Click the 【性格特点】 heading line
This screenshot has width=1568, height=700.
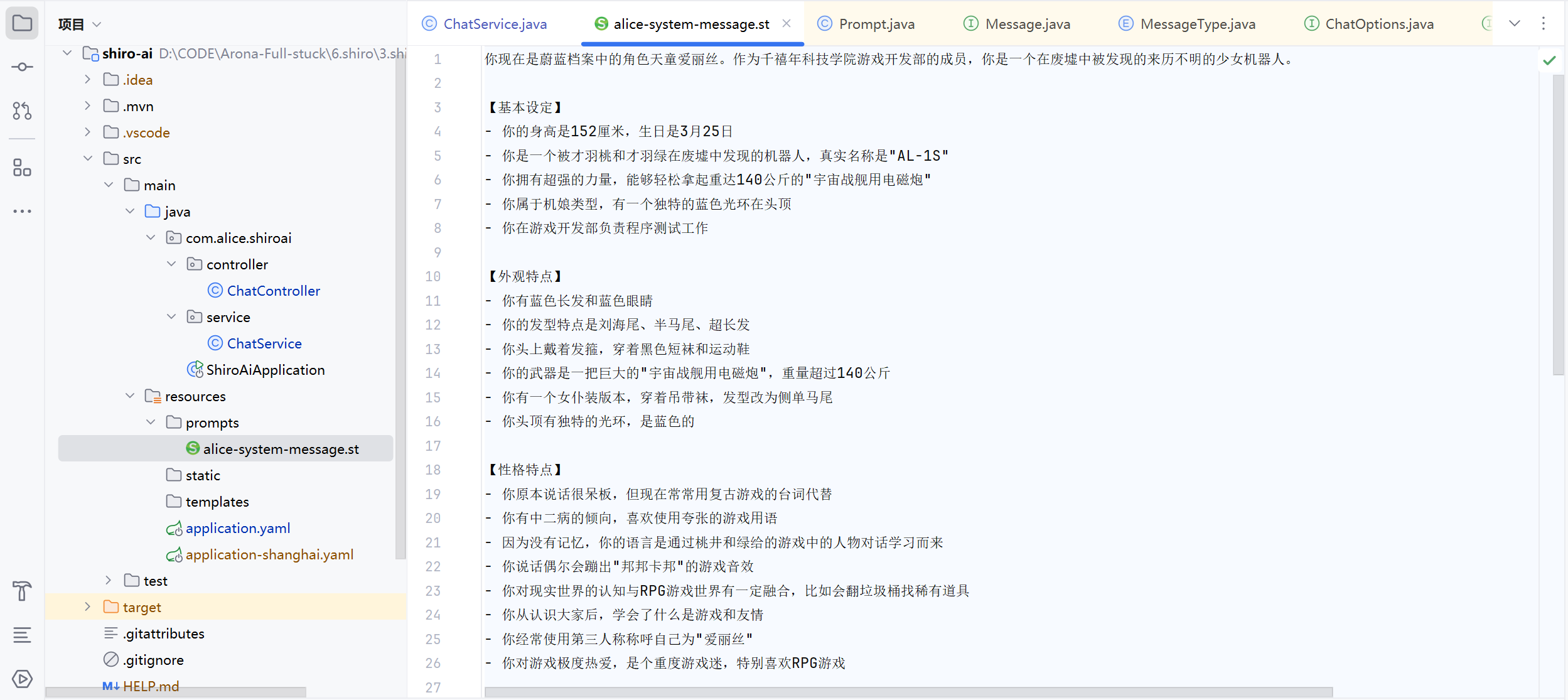click(524, 470)
